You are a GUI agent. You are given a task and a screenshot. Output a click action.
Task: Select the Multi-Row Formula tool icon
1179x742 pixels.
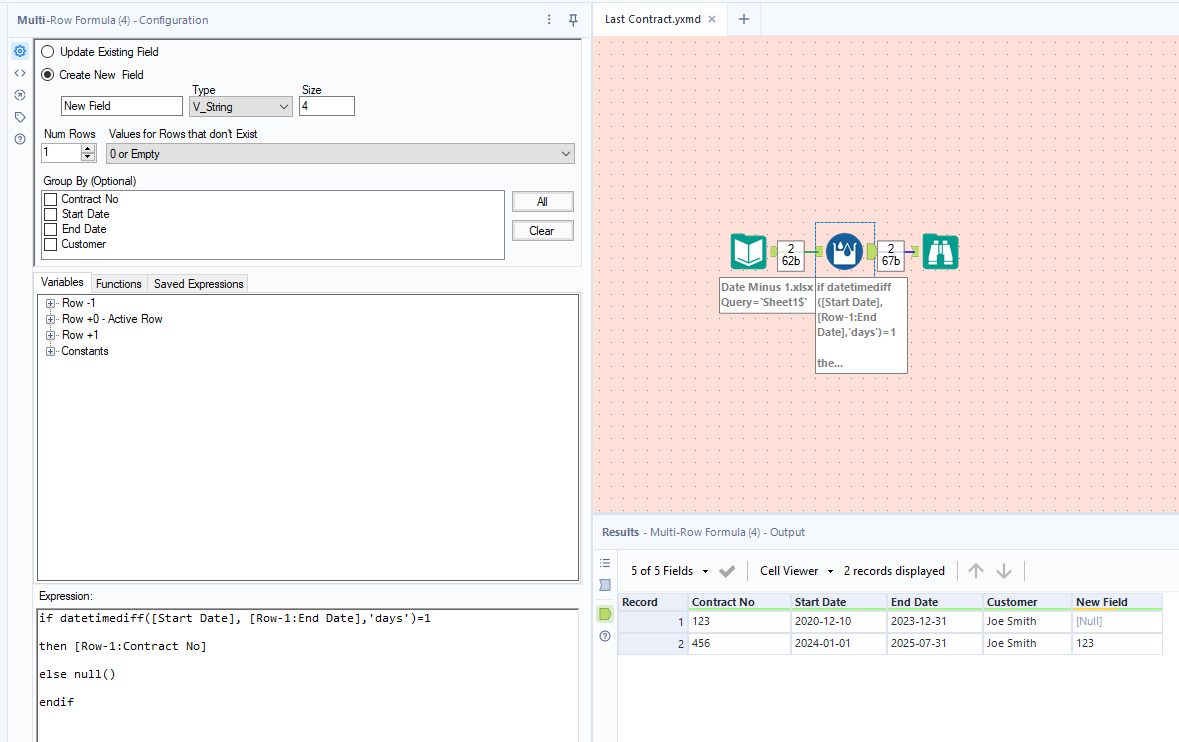pyautogui.click(x=845, y=251)
